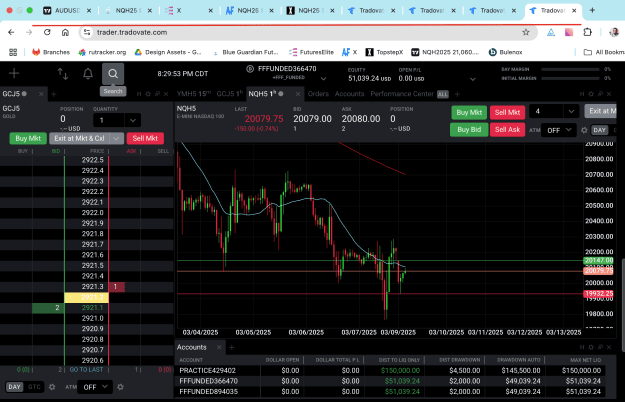Open DOM ATM OFF dropdown
The width and height of the screenshot is (625, 402).
coord(95,387)
